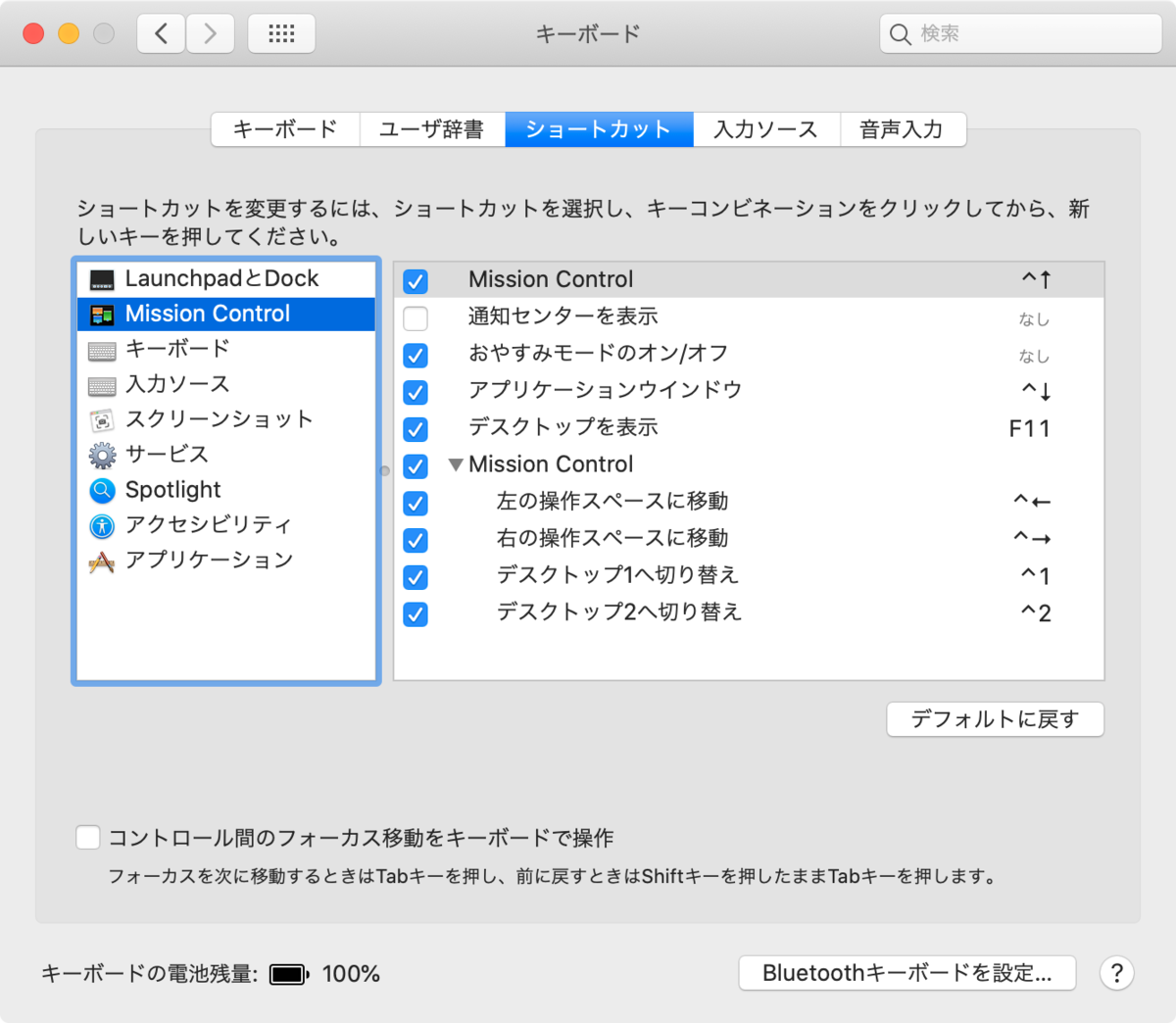Disable the デスクトップを表示 checkbox
This screenshot has width=1176, height=1023.
point(416,429)
